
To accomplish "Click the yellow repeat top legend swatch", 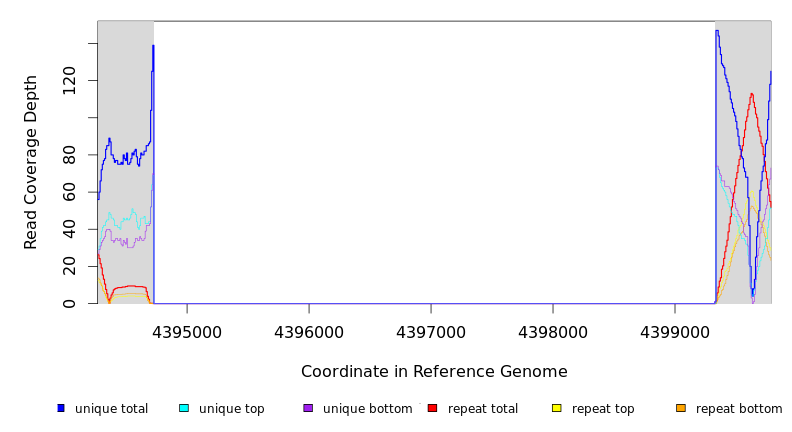I will [557, 408].
